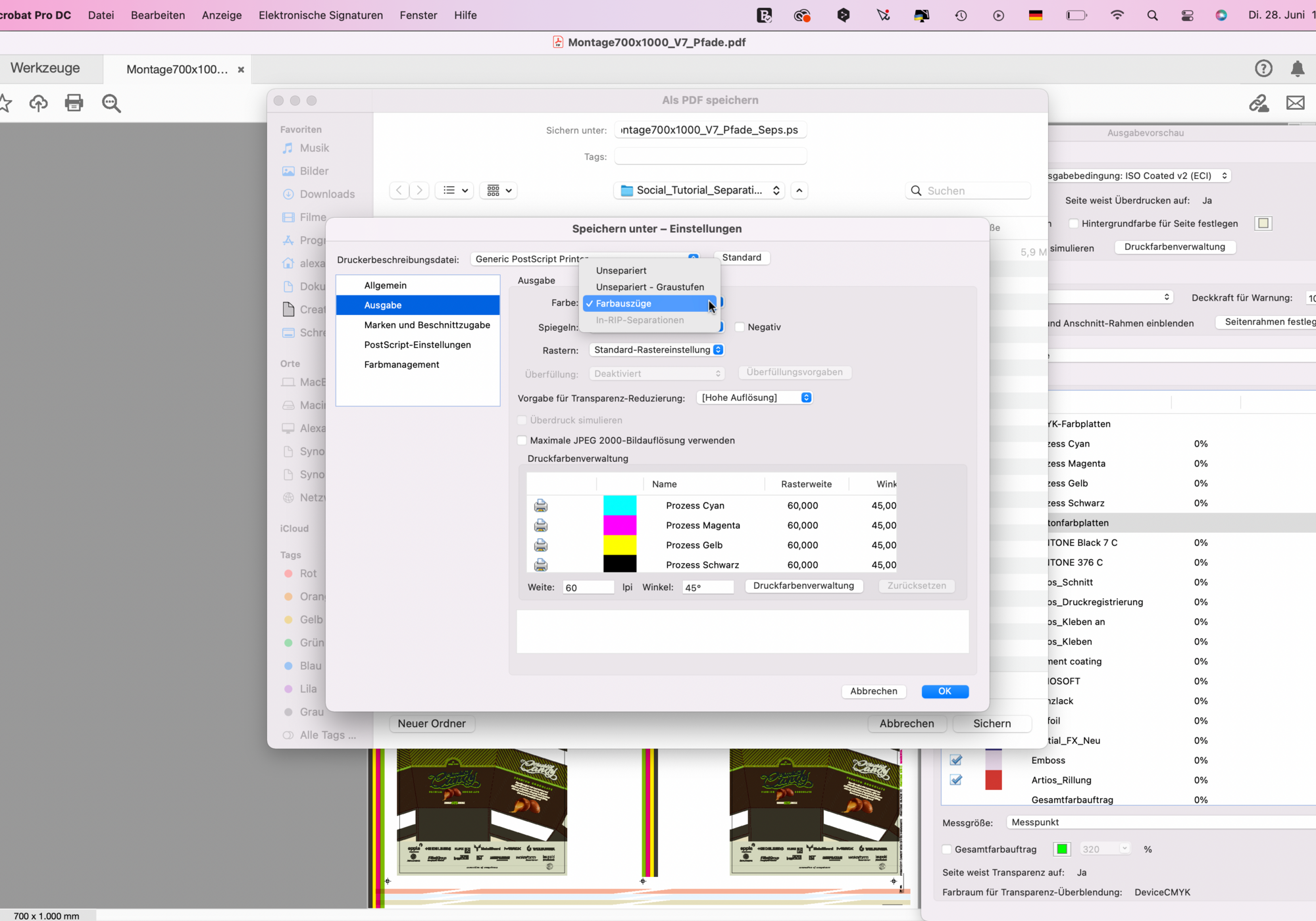Viewport: 1316px width, 921px height.
Task: Click the Prozess Magenta color swatch
Action: click(x=619, y=525)
